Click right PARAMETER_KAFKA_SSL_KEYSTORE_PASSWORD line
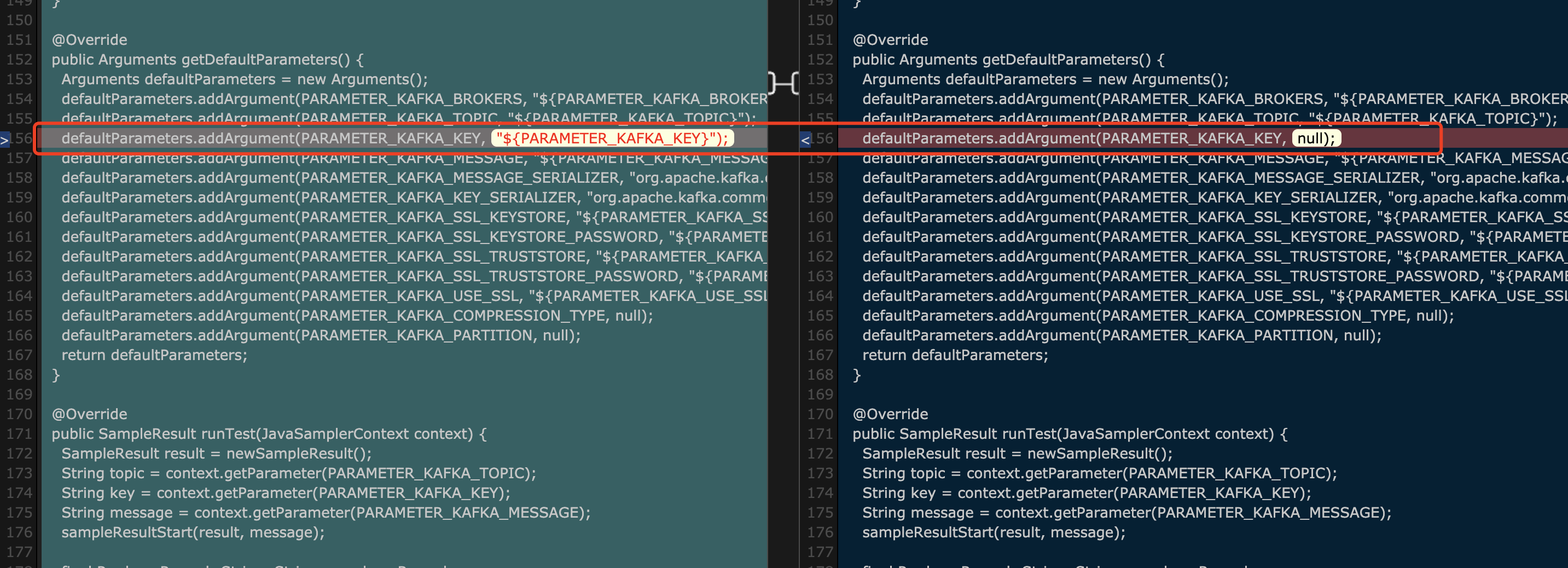This screenshot has width=1568, height=568. pos(1215,237)
